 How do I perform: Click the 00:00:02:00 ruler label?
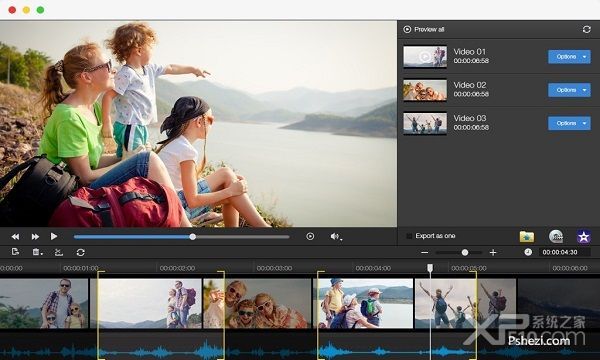coord(178,268)
